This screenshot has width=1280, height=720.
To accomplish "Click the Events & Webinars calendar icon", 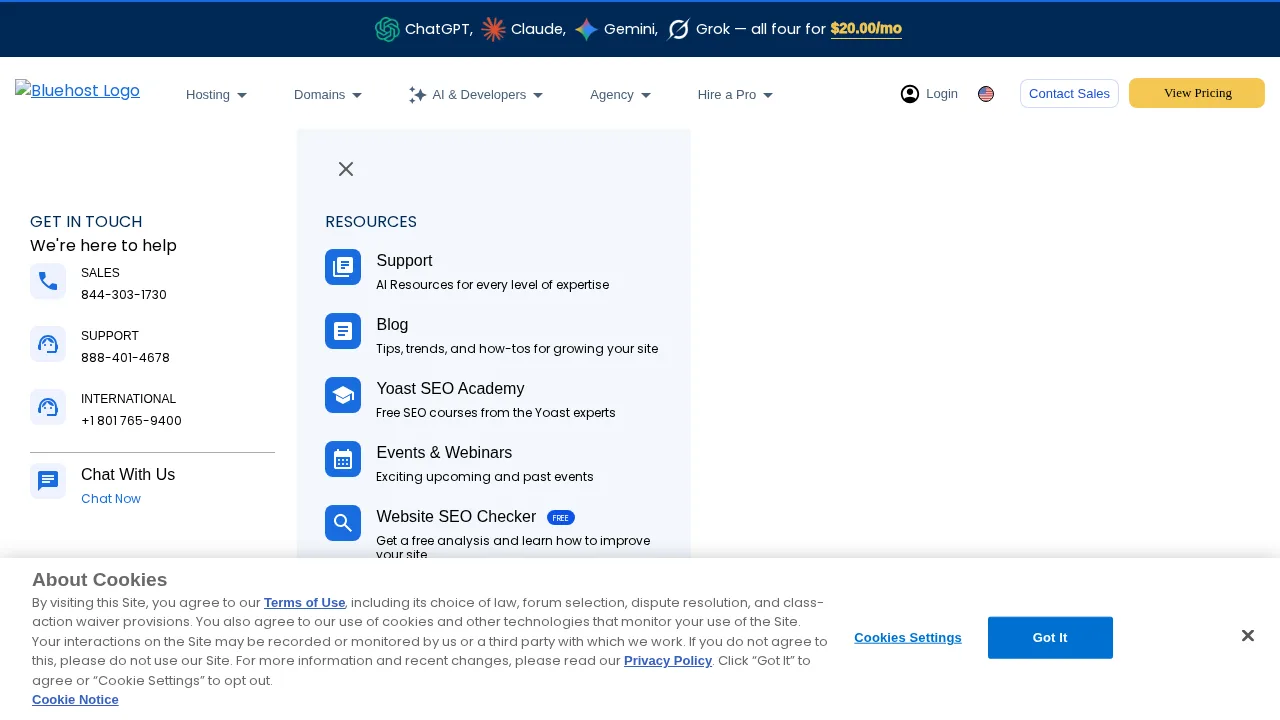I will click(343, 459).
